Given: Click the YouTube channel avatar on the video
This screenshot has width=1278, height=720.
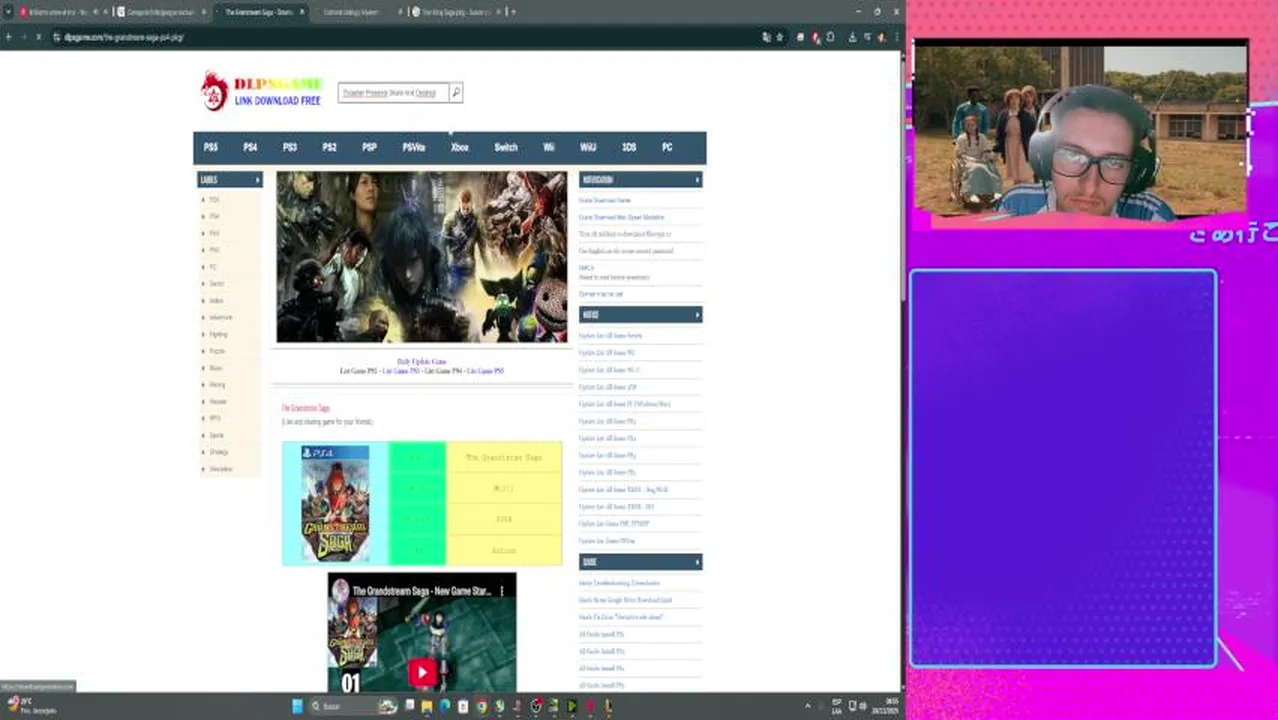Looking at the screenshot, I should click(341, 591).
